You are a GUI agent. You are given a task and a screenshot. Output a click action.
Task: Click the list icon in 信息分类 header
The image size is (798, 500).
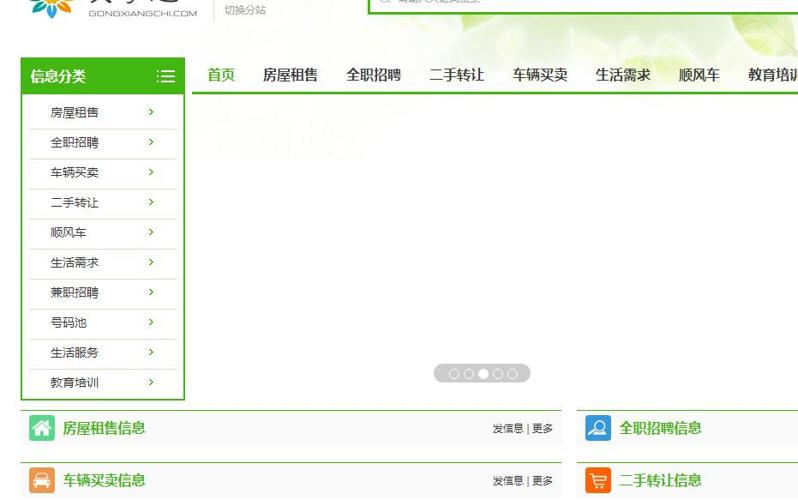click(165, 76)
